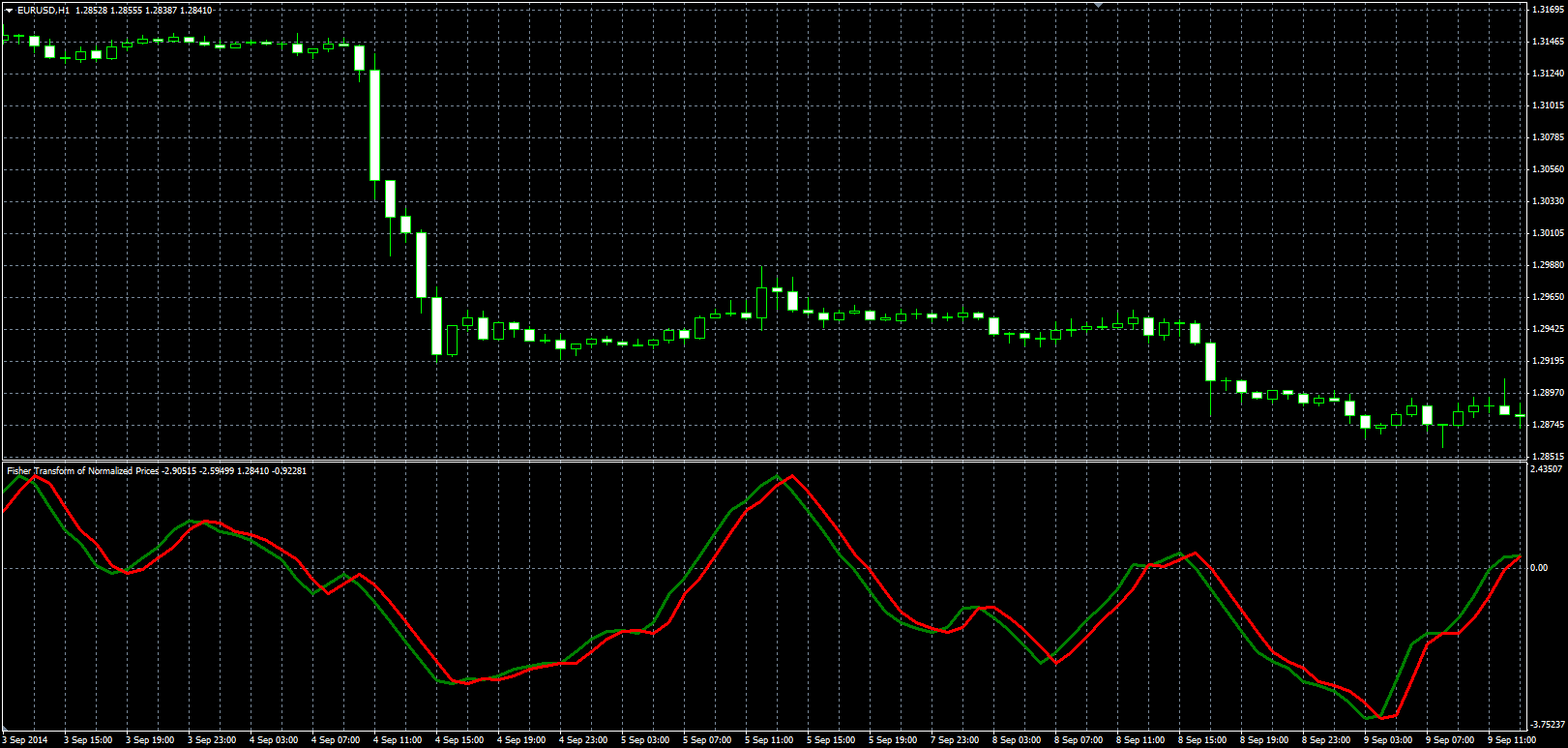Image resolution: width=1568 pixels, height=748 pixels.
Task: Click the 1.28515 price scale label
Action: pos(1549,457)
